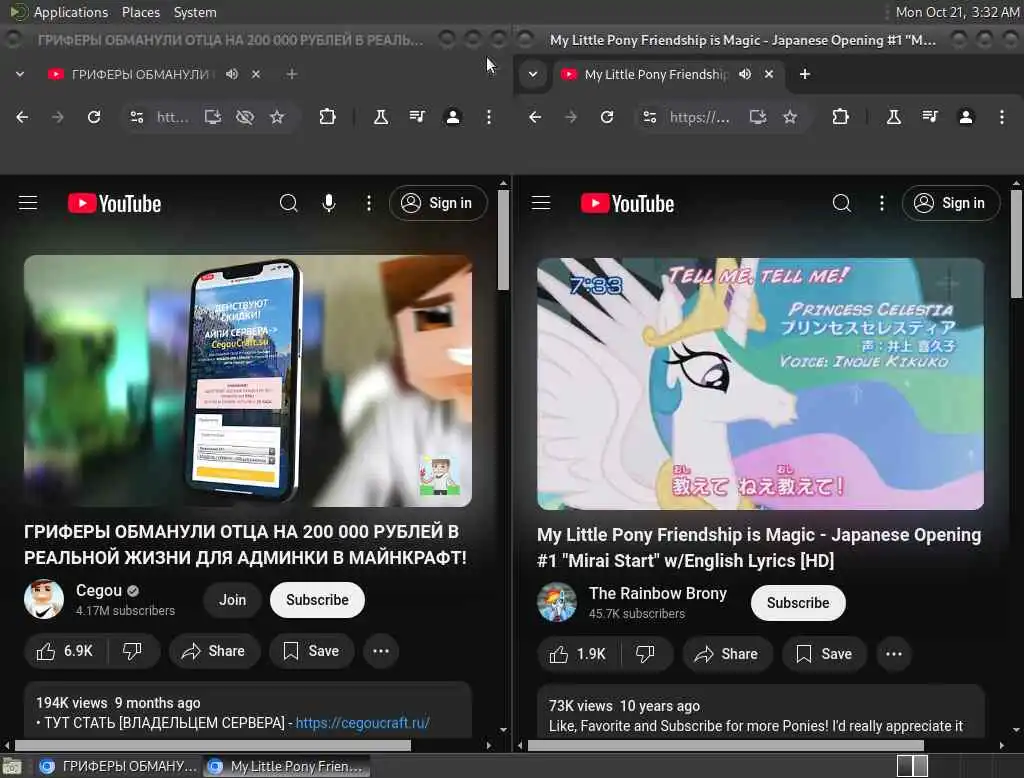Open YouTube search in right window
This screenshot has width=1024, height=778.
point(842,203)
